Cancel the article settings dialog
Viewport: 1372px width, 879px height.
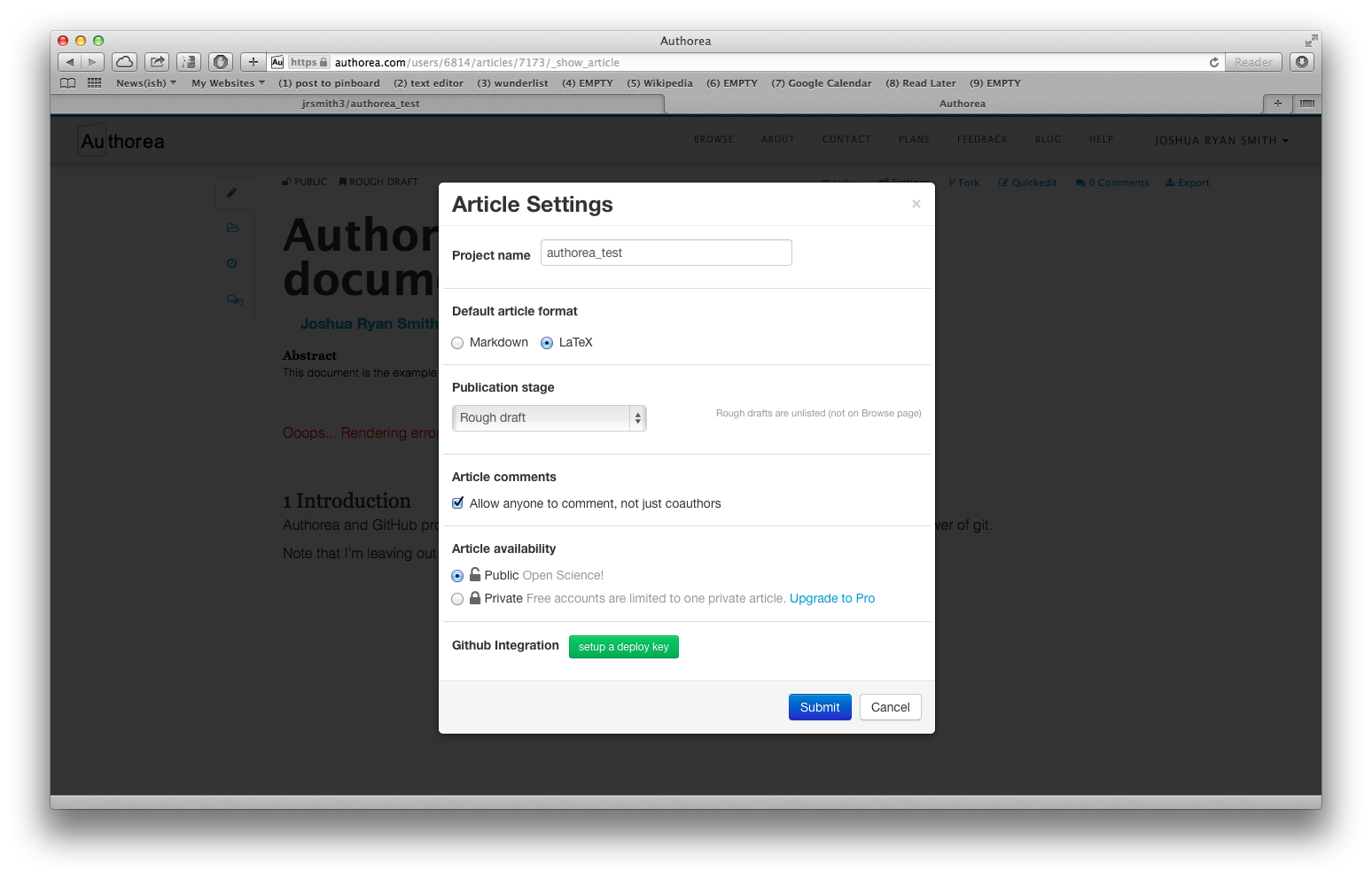point(891,707)
